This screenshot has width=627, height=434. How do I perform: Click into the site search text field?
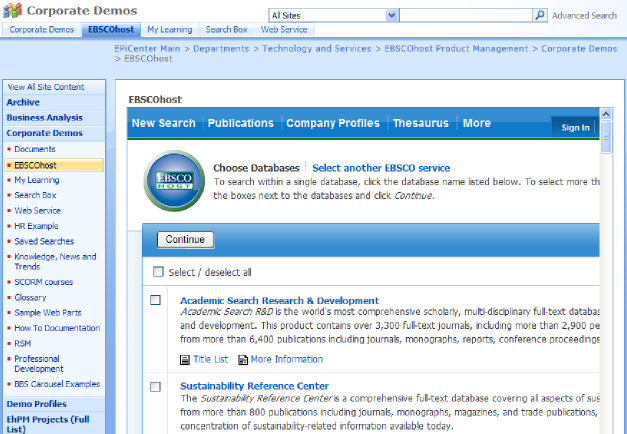coord(466,15)
